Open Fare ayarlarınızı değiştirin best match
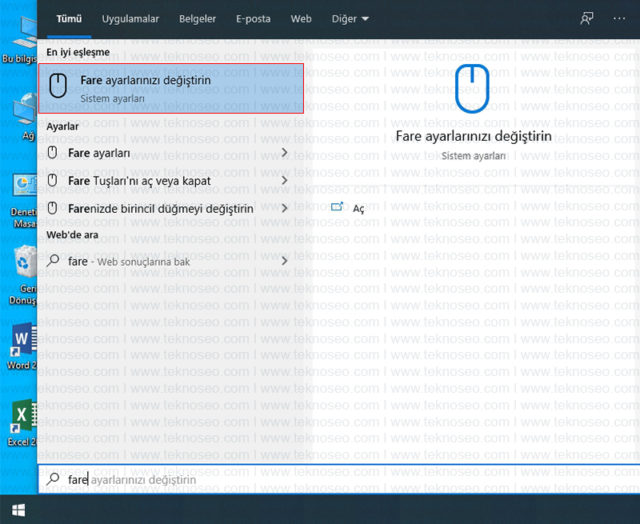Image resolution: width=640 pixels, height=524 pixels. point(171,89)
